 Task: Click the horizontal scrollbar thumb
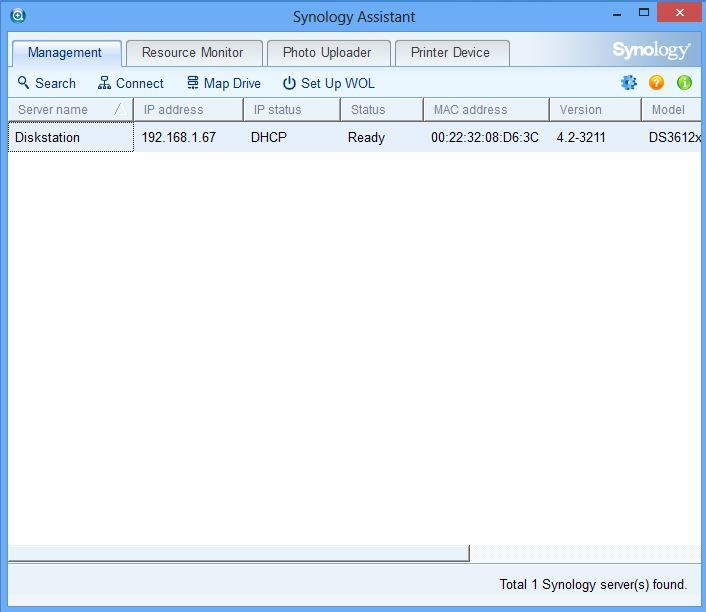click(x=239, y=553)
